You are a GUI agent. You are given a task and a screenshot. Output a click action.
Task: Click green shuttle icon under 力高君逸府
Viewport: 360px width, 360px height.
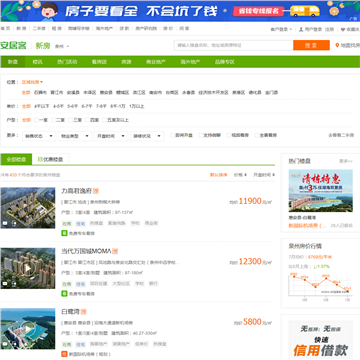[x=64, y=233]
